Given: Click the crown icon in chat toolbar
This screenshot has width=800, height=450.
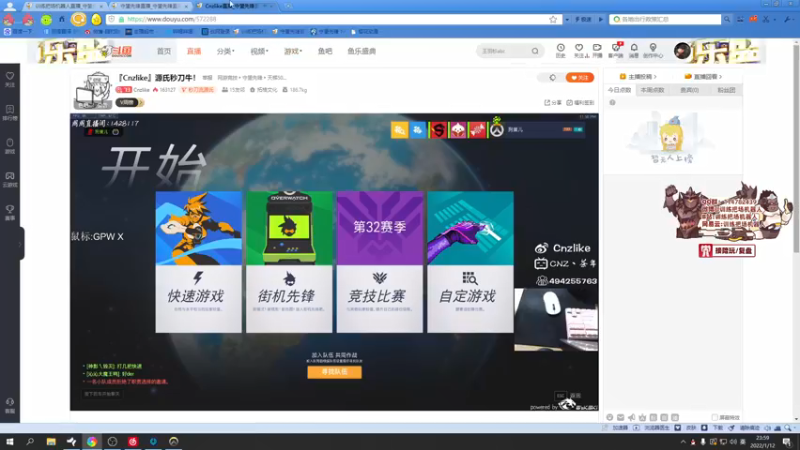Looking at the screenshot, I should (x=642, y=417).
